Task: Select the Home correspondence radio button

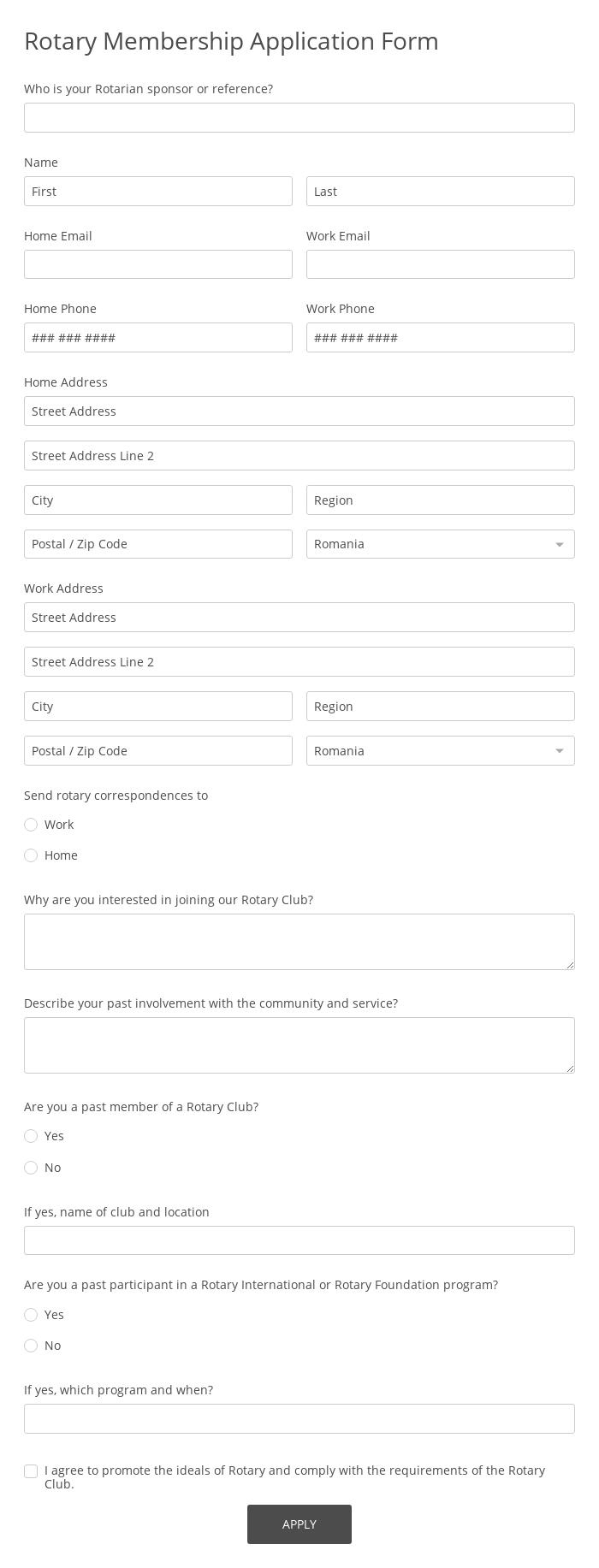Action: pos(31,855)
